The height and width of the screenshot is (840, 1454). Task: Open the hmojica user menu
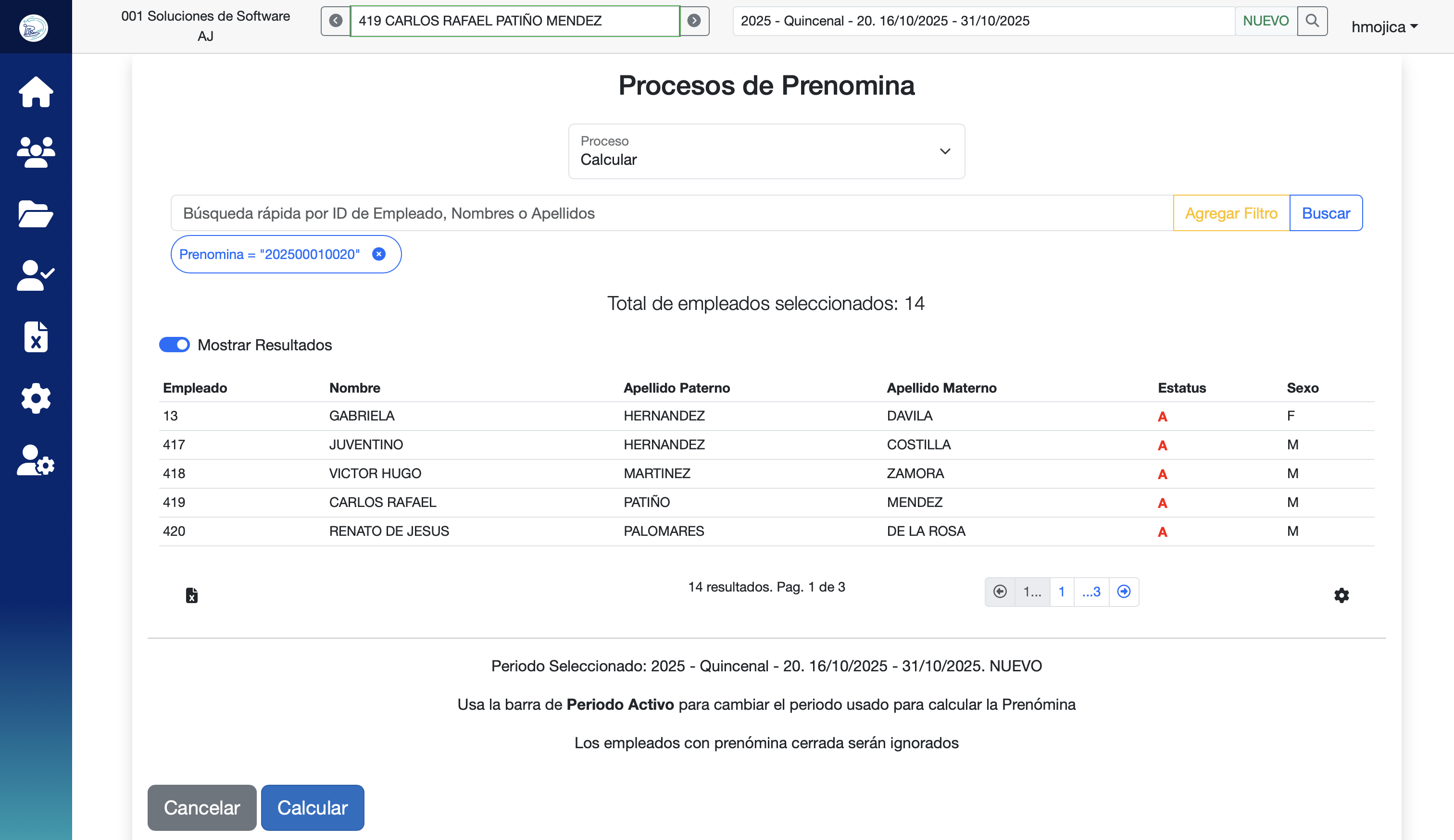[x=1384, y=27]
